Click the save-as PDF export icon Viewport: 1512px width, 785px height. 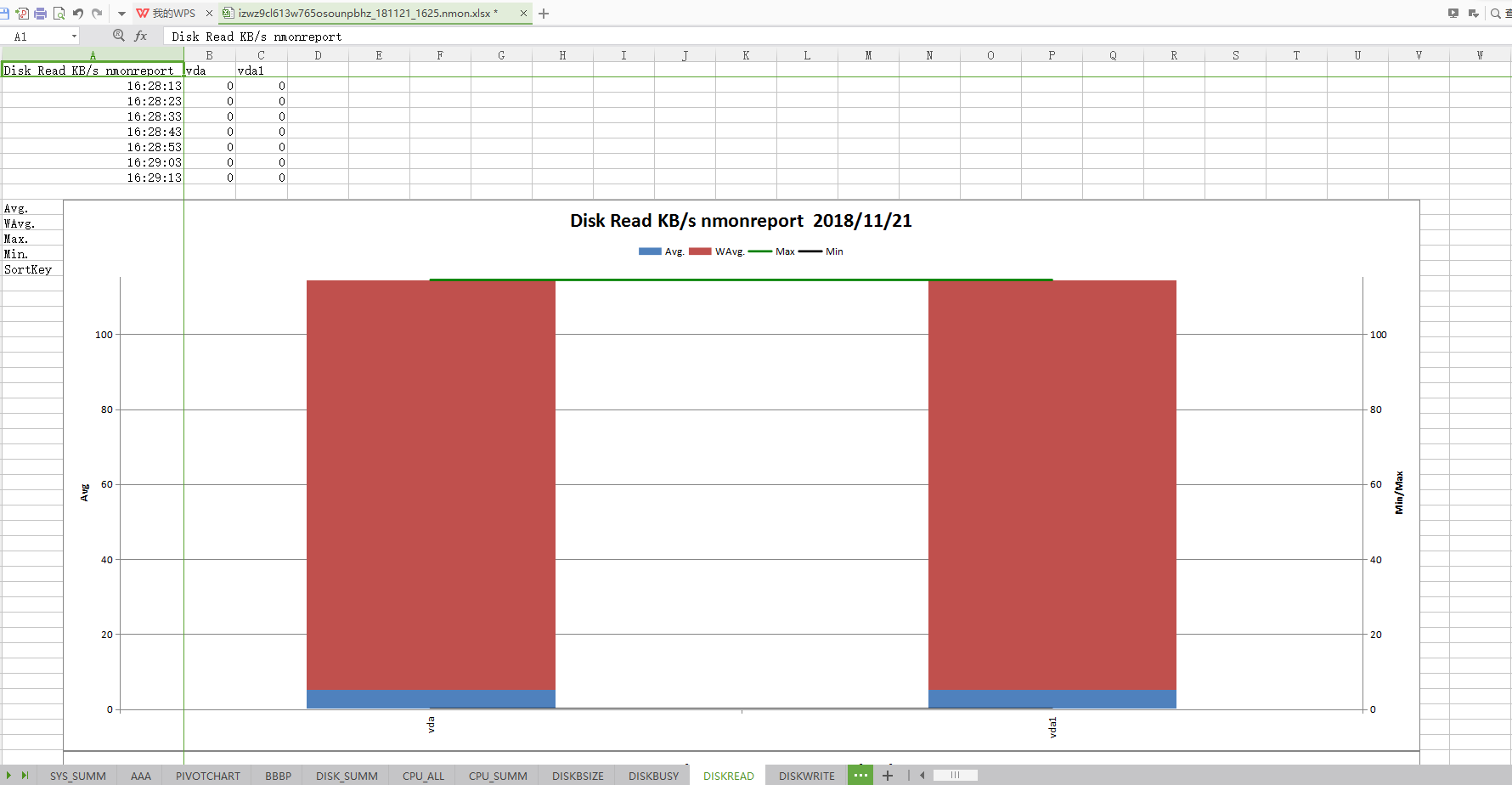pyautogui.click(x=22, y=14)
